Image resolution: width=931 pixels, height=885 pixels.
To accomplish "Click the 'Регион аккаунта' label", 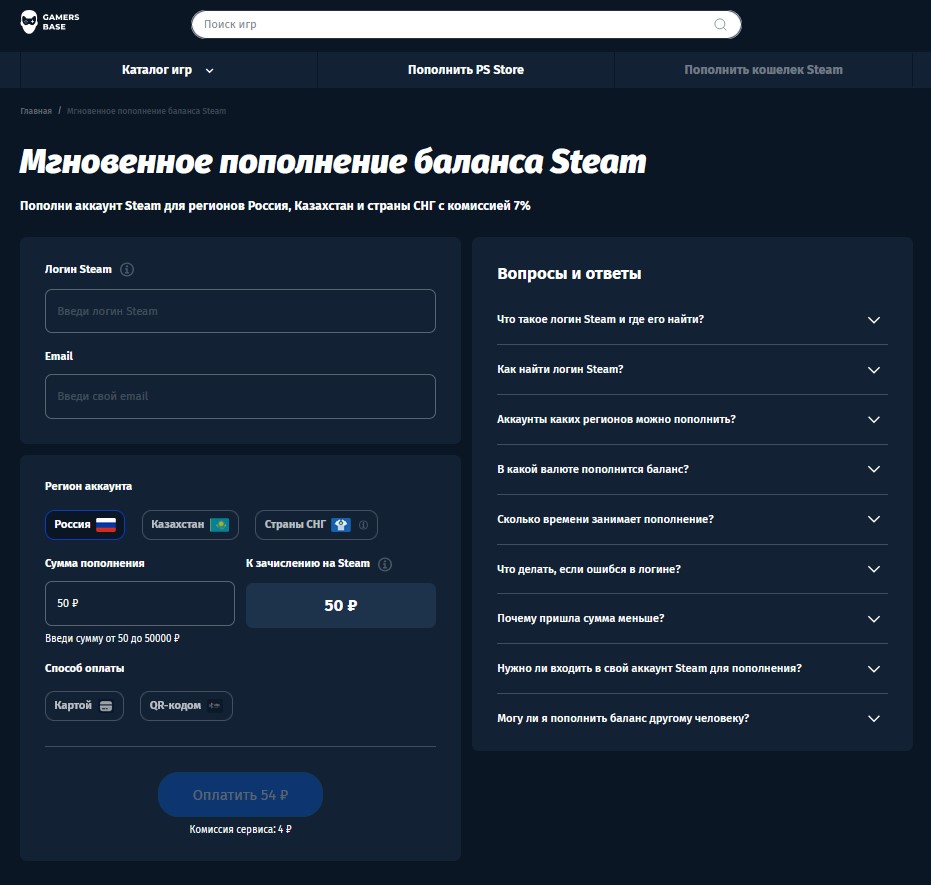I will (88, 486).
